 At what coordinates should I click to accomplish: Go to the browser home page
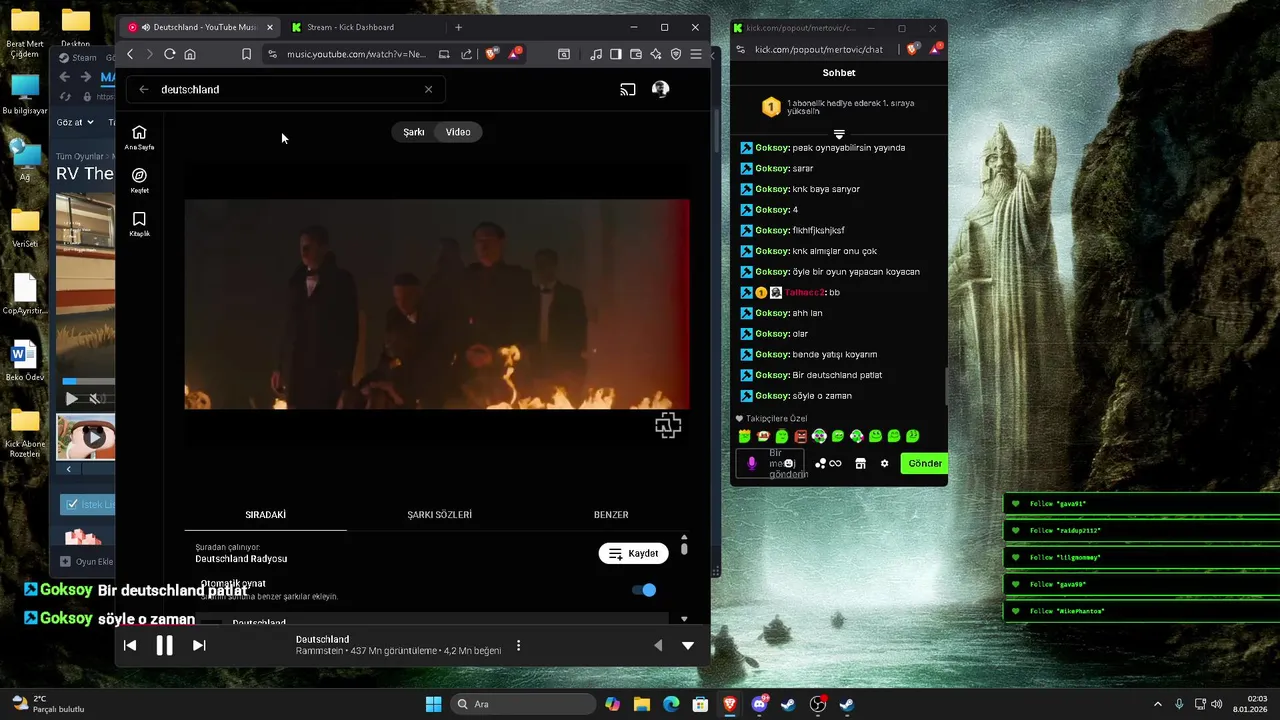click(190, 54)
